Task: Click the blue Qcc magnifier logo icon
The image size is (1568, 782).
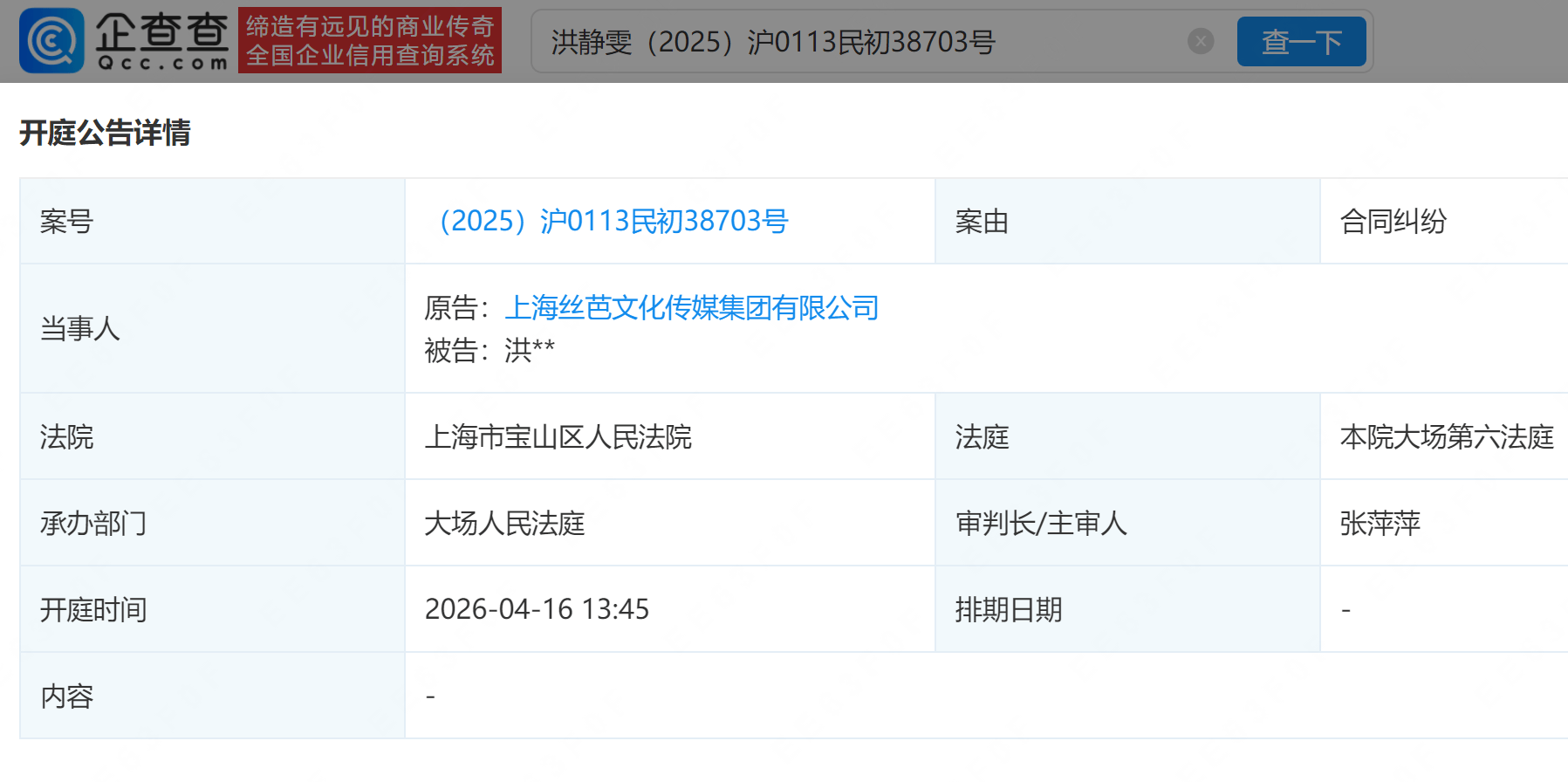Action: (51, 41)
